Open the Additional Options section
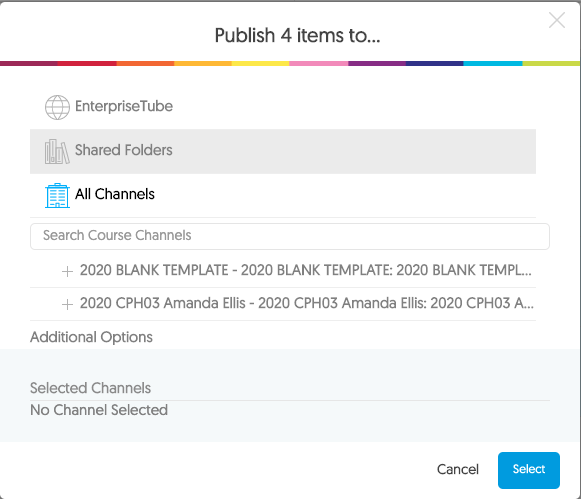581x499 pixels. point(91,337)
